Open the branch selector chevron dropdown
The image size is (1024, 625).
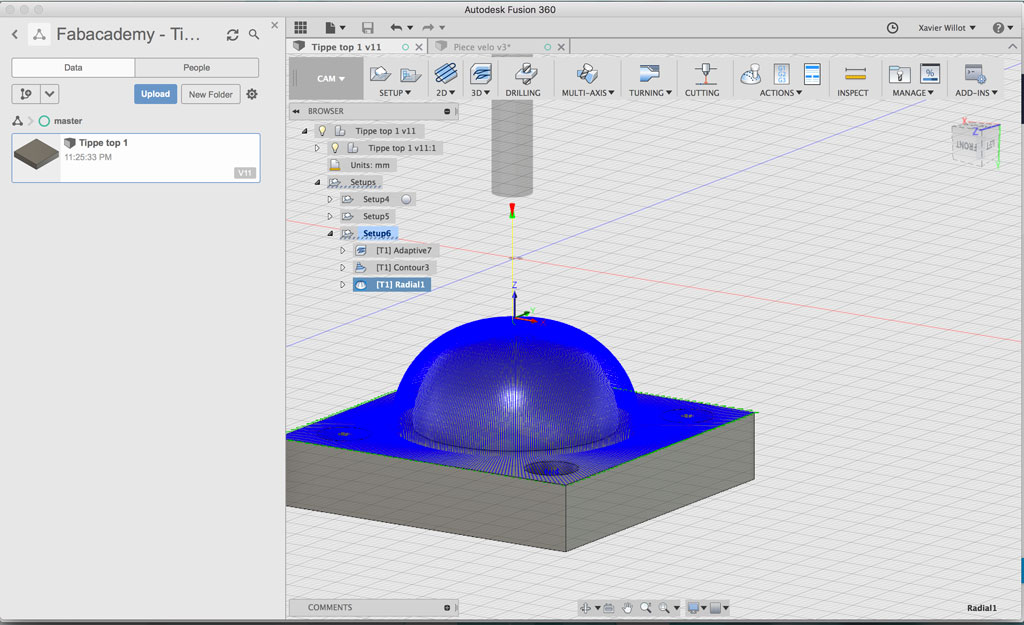(x=50, y=94)
